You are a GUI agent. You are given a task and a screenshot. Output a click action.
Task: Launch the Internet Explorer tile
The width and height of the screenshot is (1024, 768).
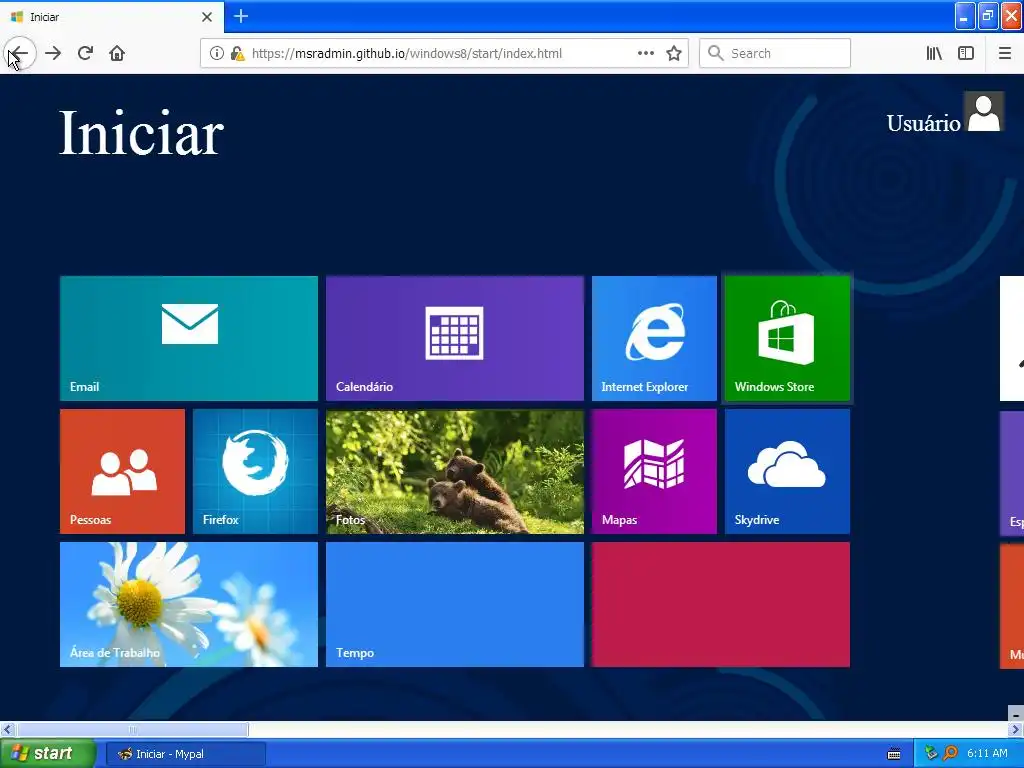654,338
